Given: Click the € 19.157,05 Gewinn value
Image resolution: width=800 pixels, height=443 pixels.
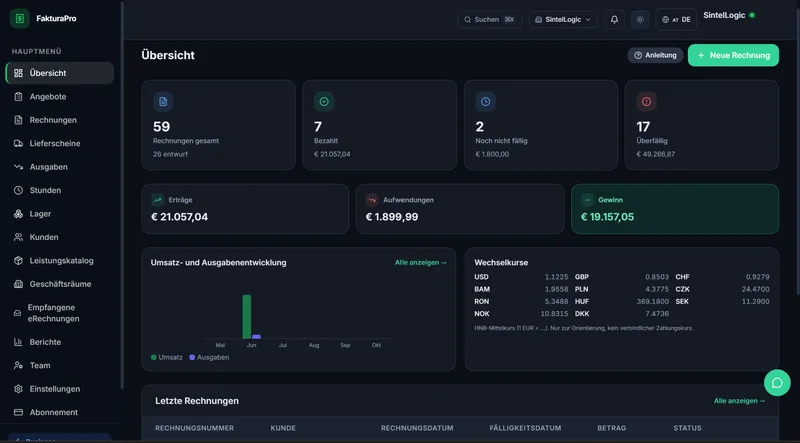Looking at the screenshot, I should pos(607,217).
